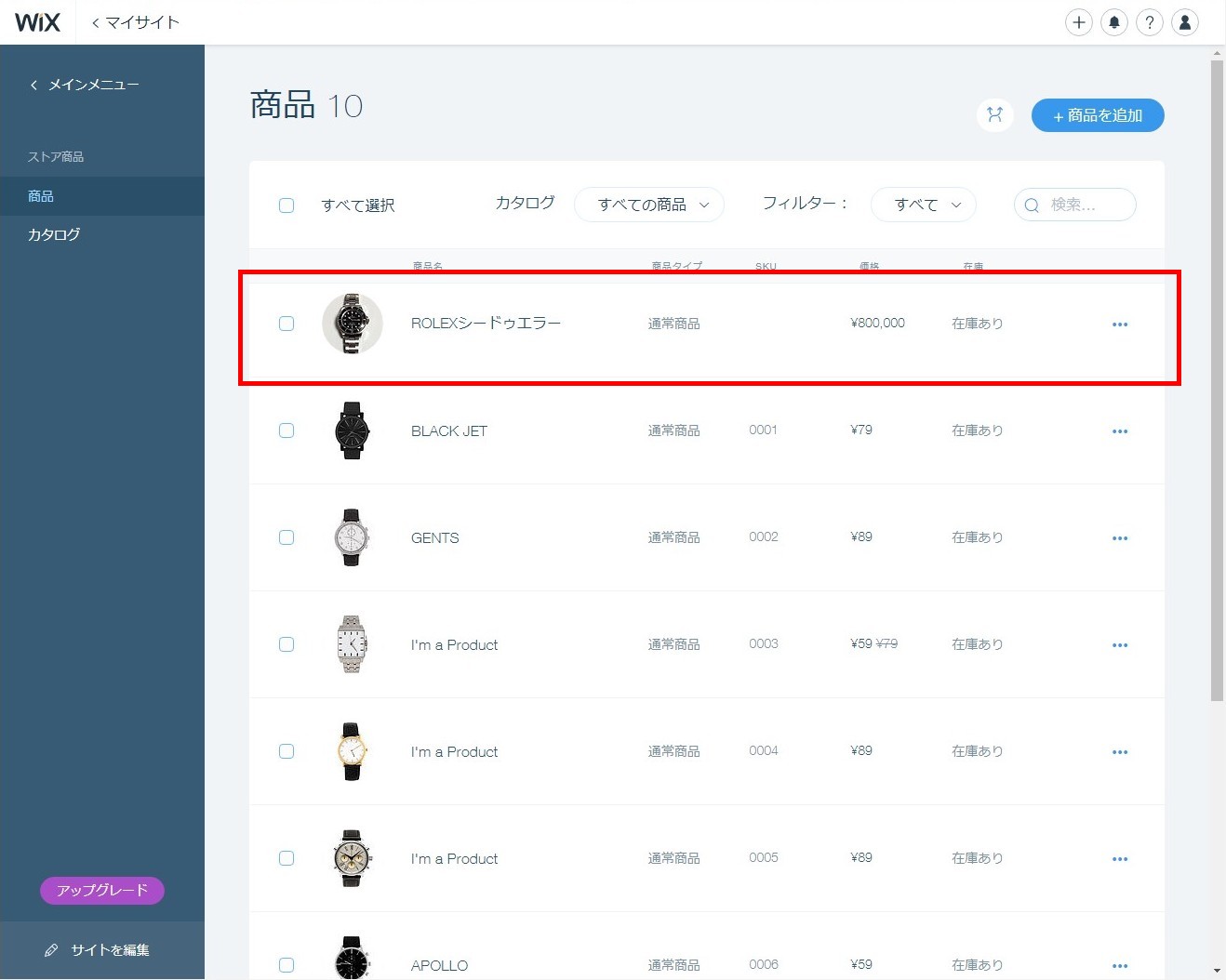1226x980 pixels.
Task: Open more options for APOLLO row
Action: [1120, 966]
